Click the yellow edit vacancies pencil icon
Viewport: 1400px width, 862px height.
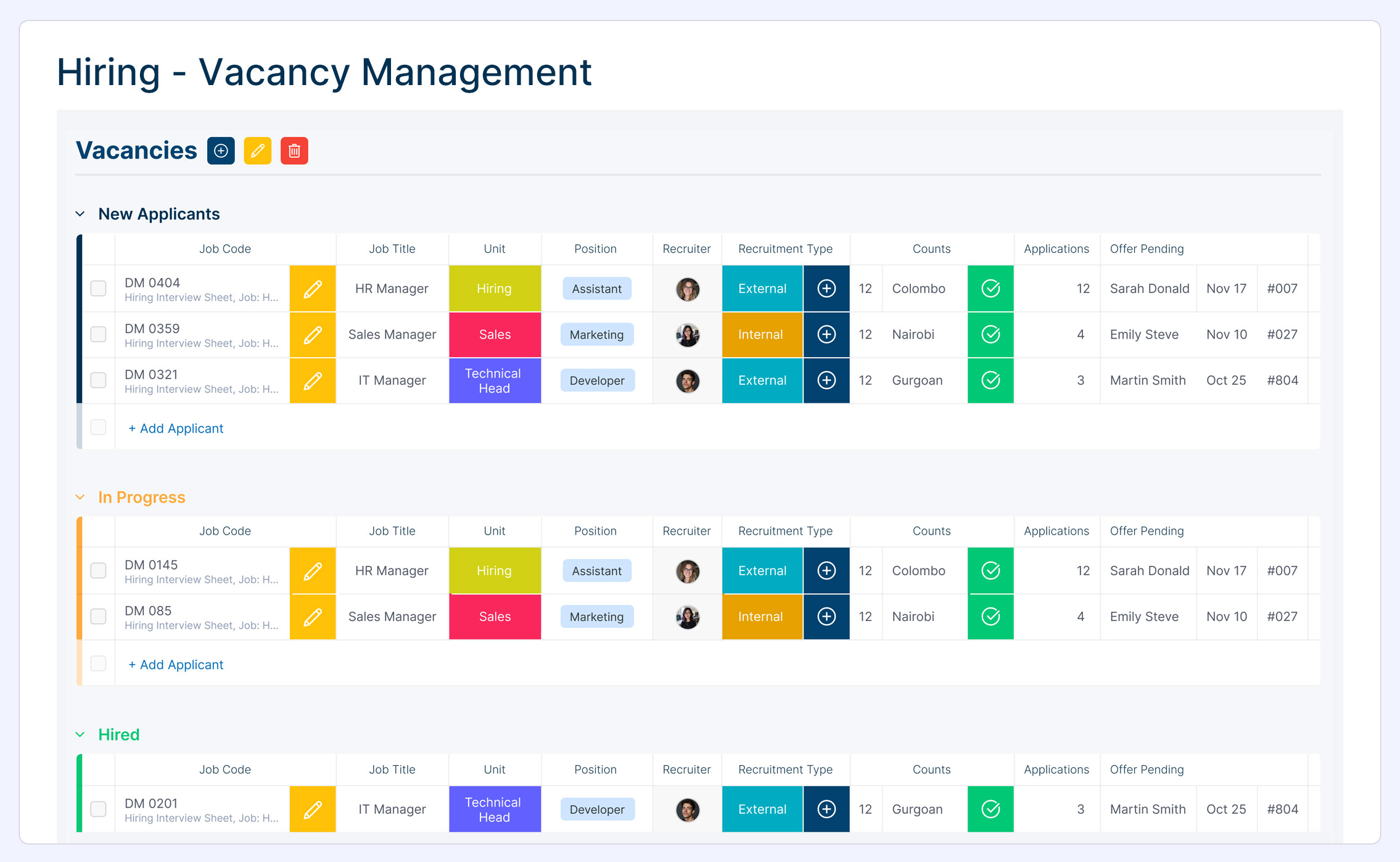(258, 150)
